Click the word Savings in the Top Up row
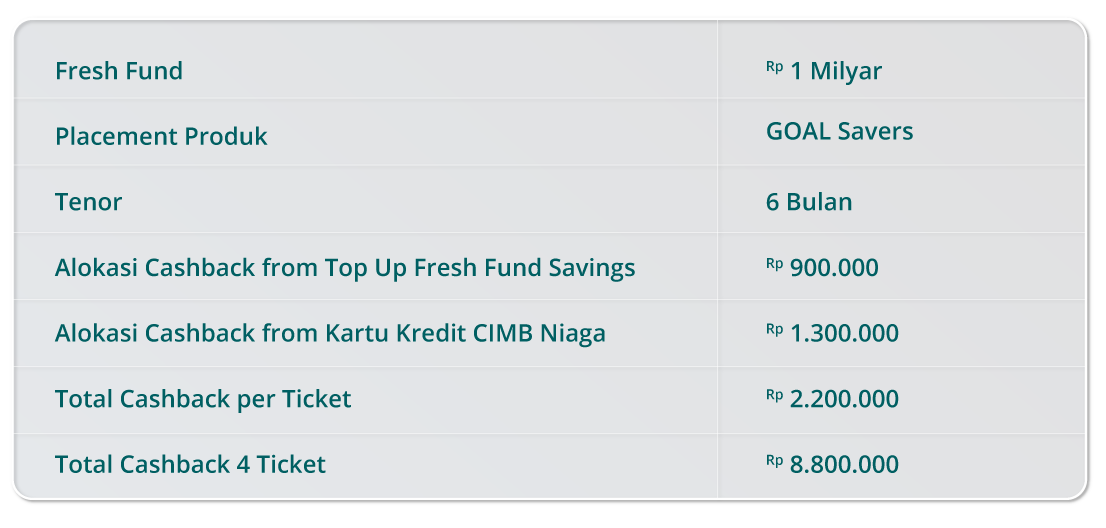This screenshot has width=1106, height=528. 591,268
